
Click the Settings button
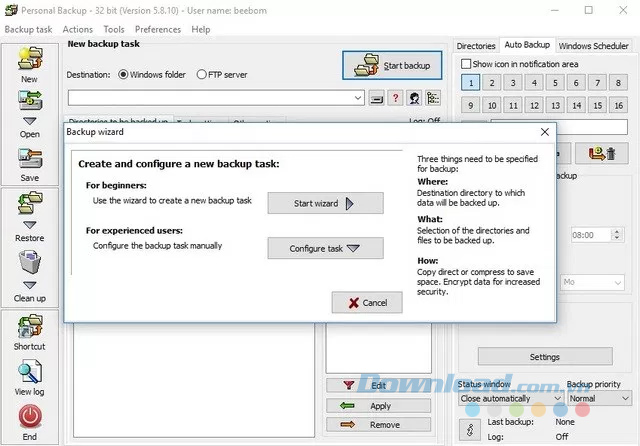545,357
